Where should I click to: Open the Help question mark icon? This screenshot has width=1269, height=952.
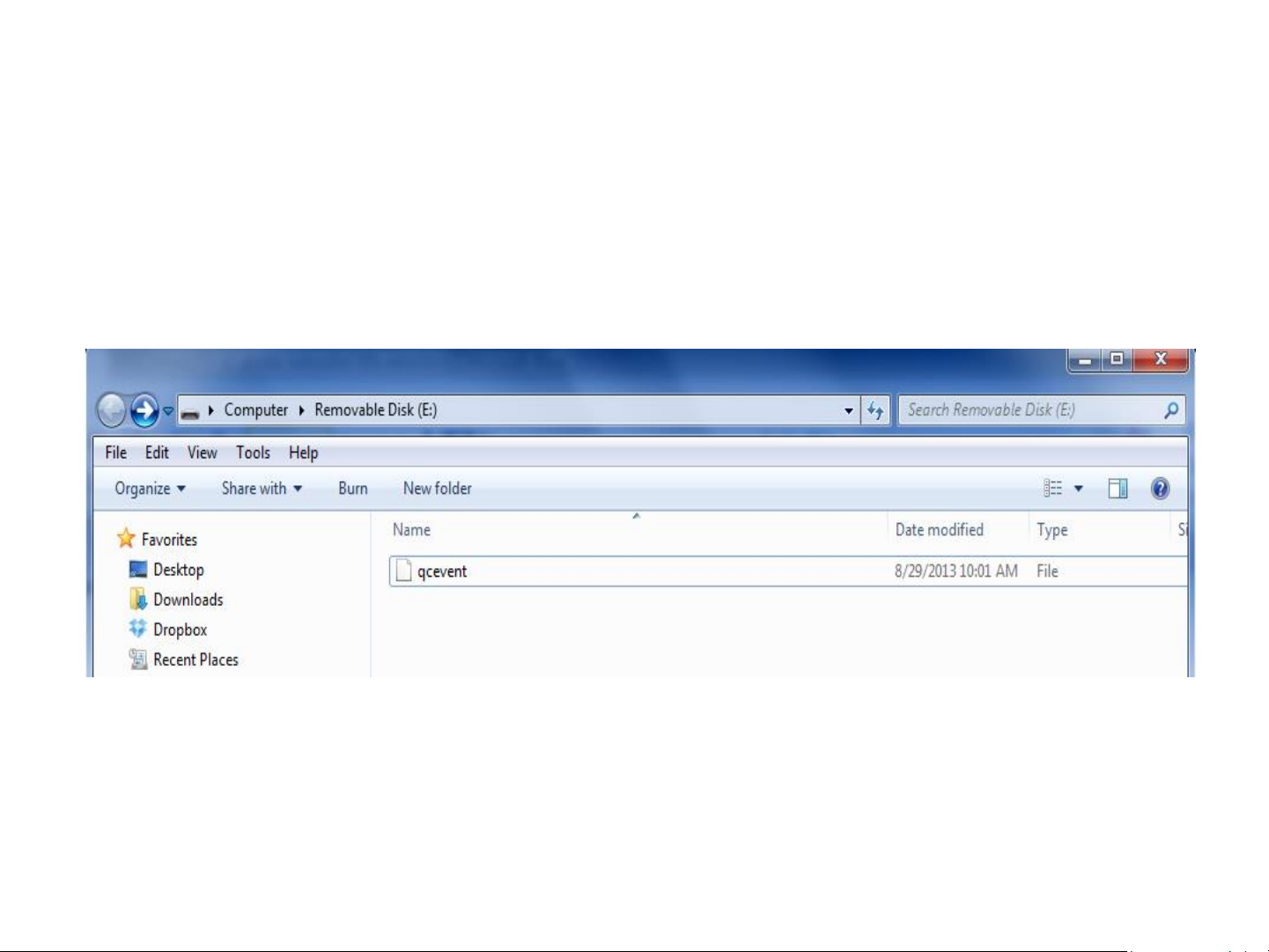[x=1160, y=489]
